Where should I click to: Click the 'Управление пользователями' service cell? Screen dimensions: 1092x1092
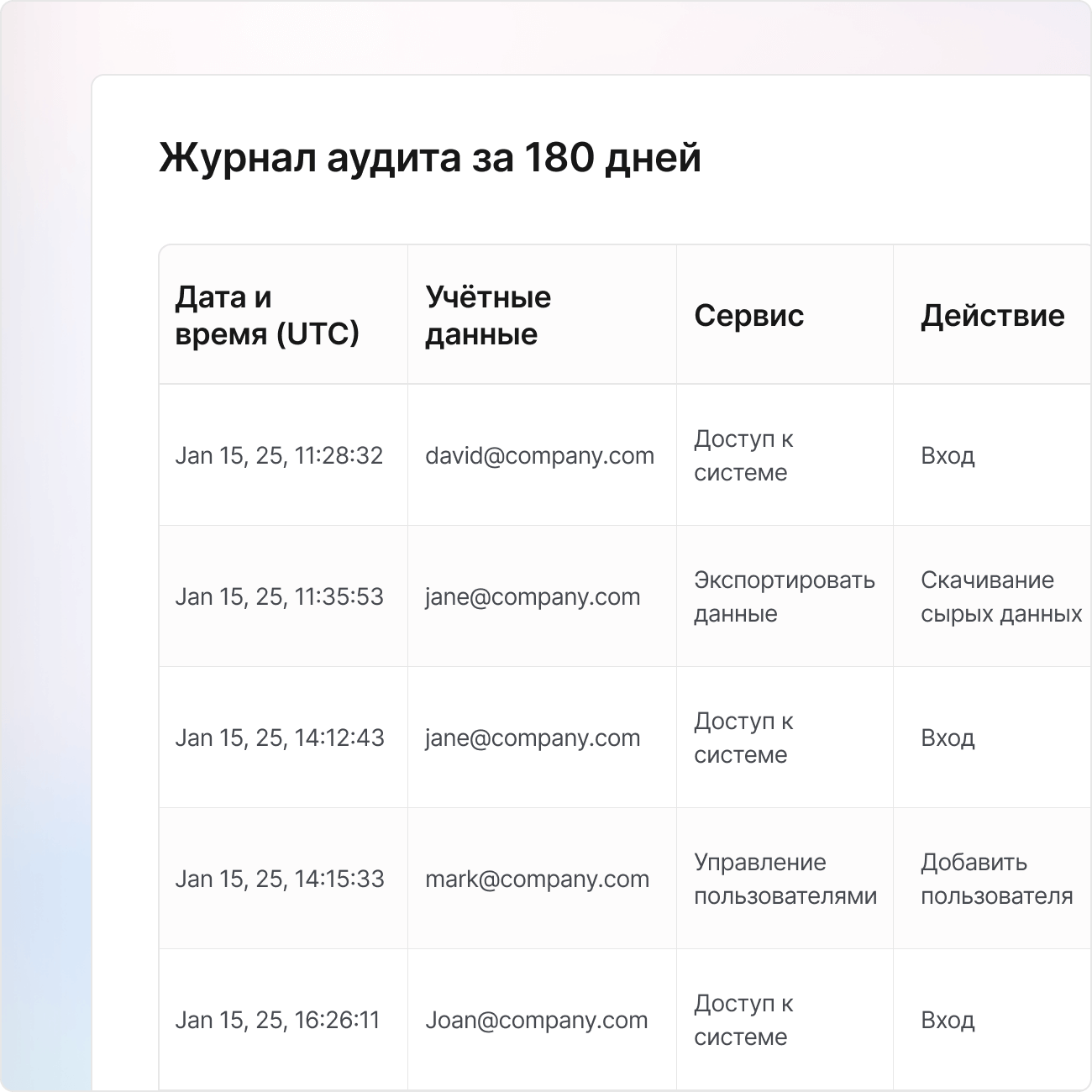[x=785, y=879]
